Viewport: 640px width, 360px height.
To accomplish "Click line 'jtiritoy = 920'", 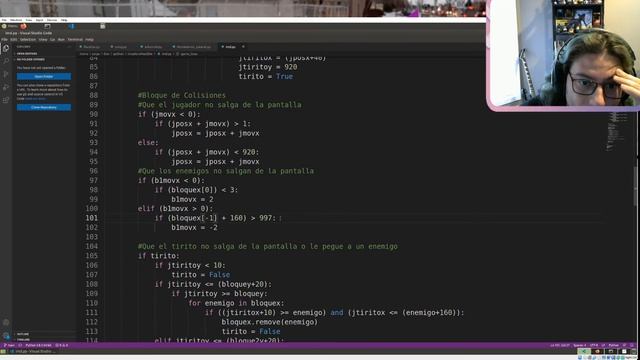I will 268,67.
